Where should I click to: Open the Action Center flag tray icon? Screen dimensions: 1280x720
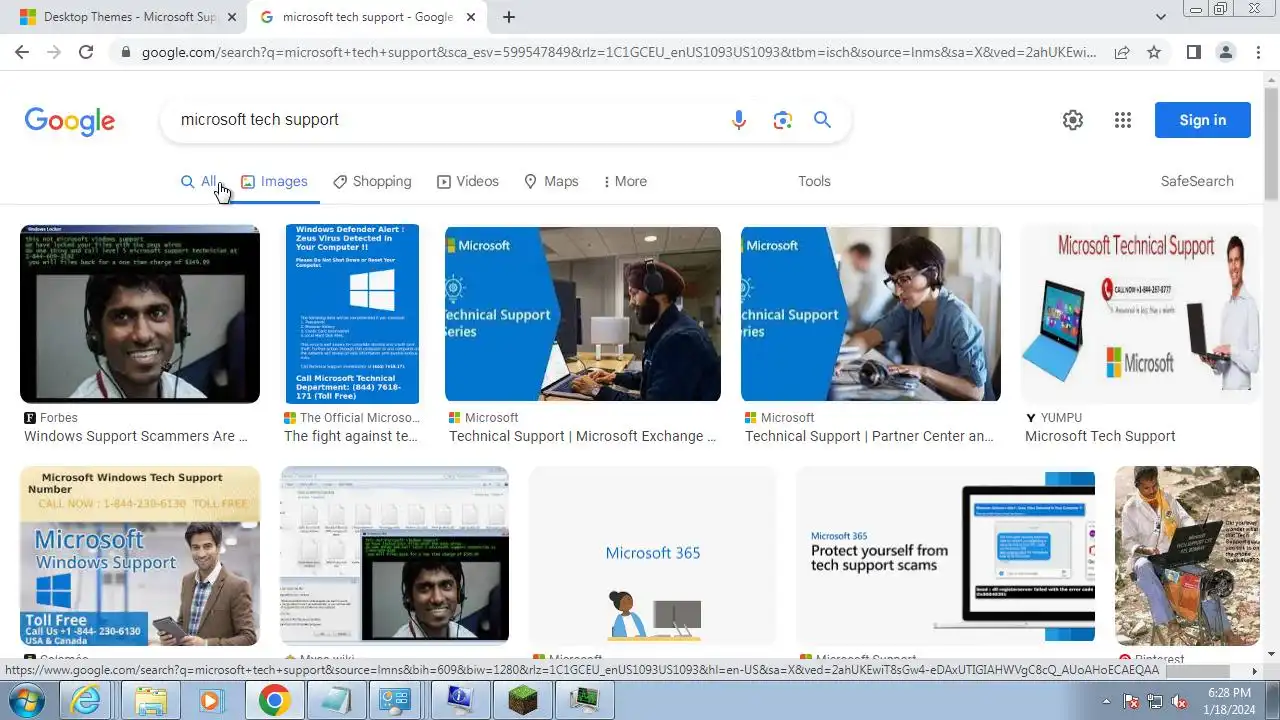(1131, 702)
